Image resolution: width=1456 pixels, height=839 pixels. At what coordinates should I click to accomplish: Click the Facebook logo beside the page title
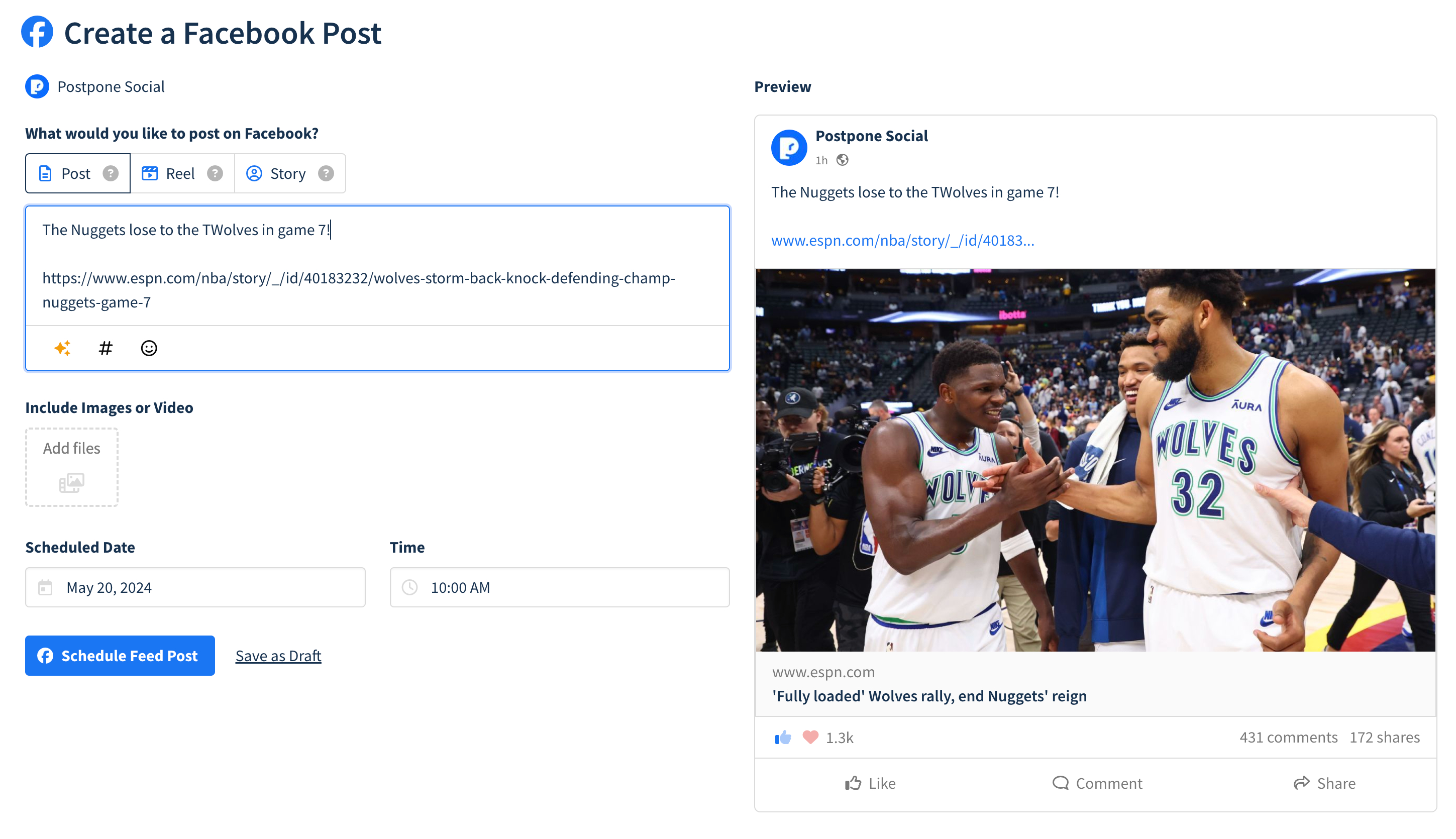click(x=38, y=32)
